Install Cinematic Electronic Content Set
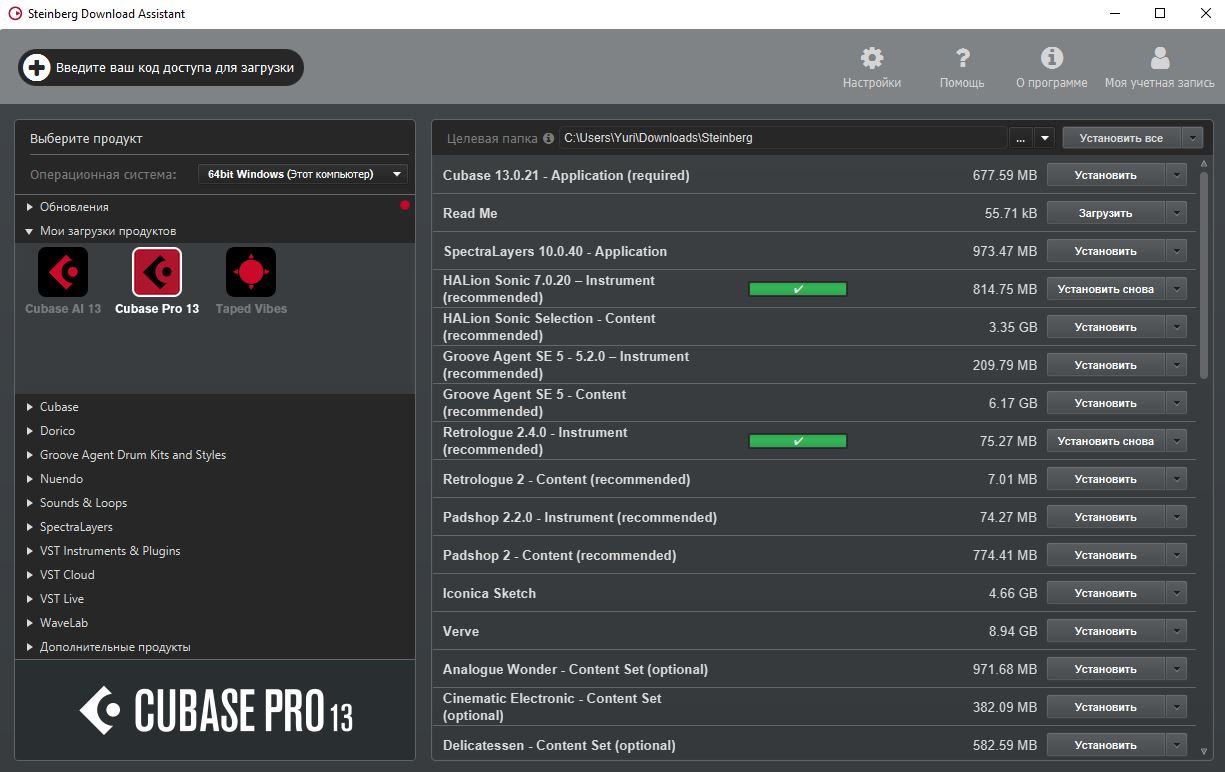The height and width of the screenshot is (772, 1225). [1106, 707]
